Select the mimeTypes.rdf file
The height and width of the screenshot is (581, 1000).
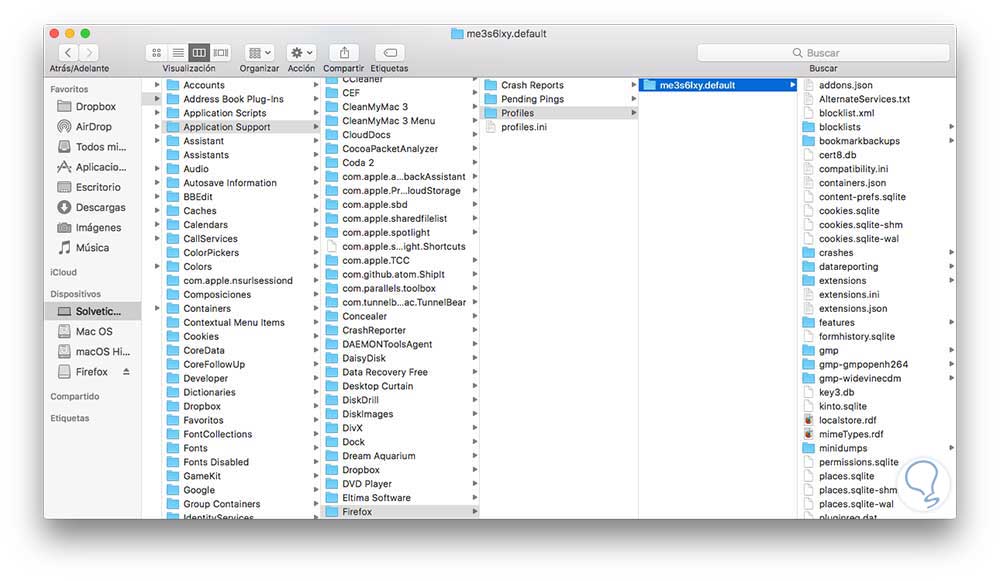pos(878,434)
